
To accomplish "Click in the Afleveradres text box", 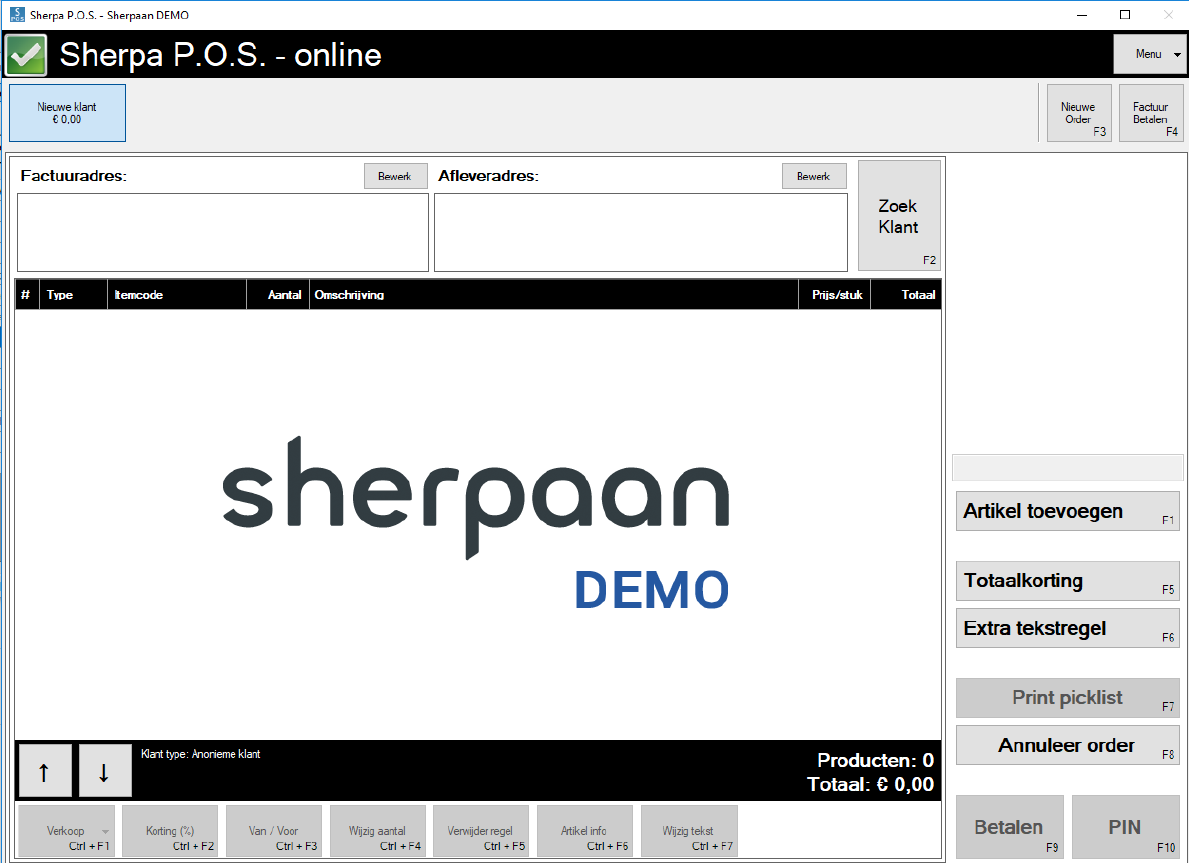I will (641, 232).
